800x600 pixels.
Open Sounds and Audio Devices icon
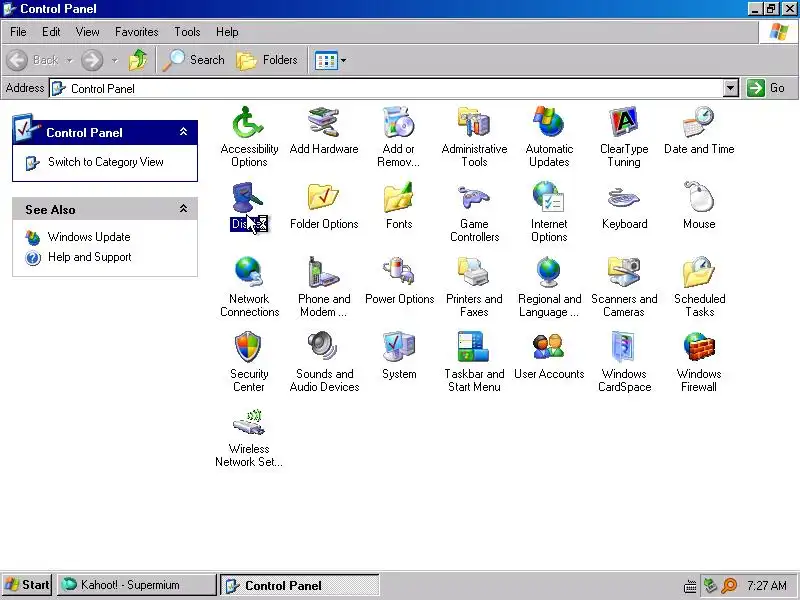(323, 348)
